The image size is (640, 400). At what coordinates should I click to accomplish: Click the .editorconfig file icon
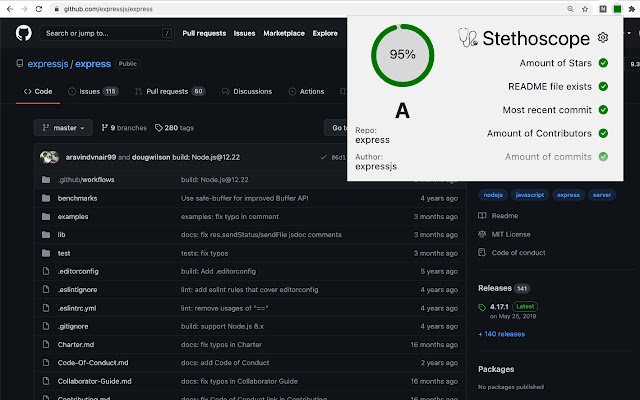coord(46,271)
